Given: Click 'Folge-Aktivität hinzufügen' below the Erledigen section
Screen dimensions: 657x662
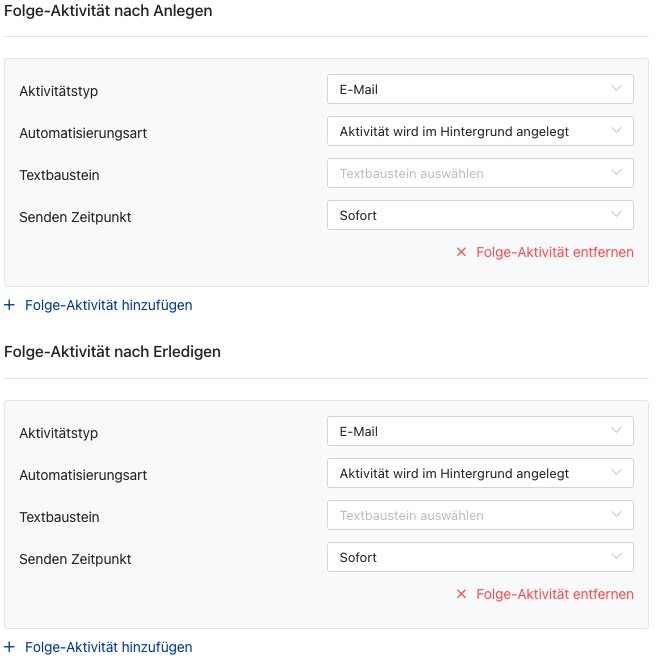Looking at the screenshot, I should [108, 647].
